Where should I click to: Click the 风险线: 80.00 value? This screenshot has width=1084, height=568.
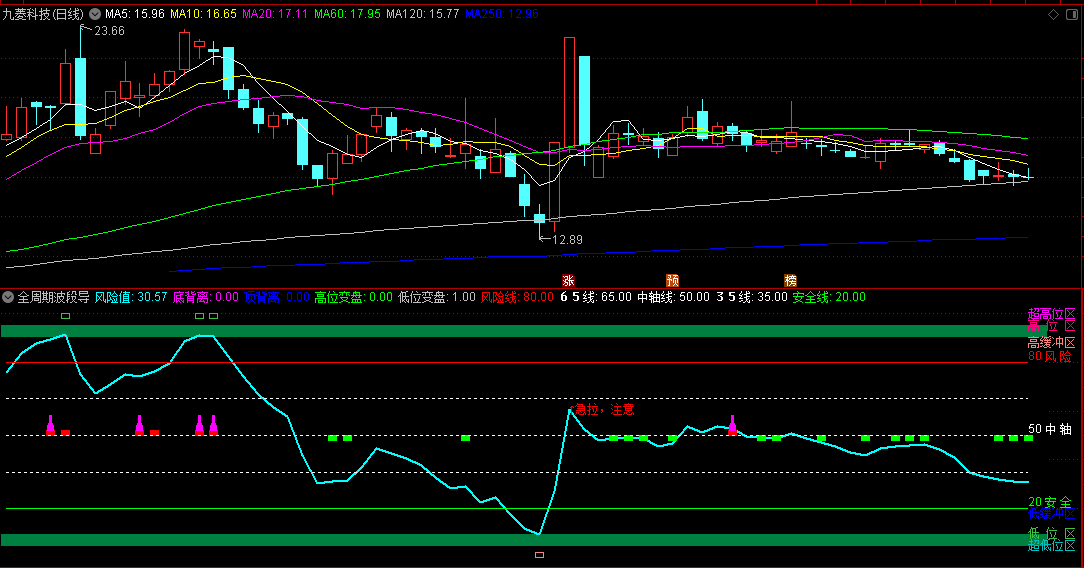point(517,297)
